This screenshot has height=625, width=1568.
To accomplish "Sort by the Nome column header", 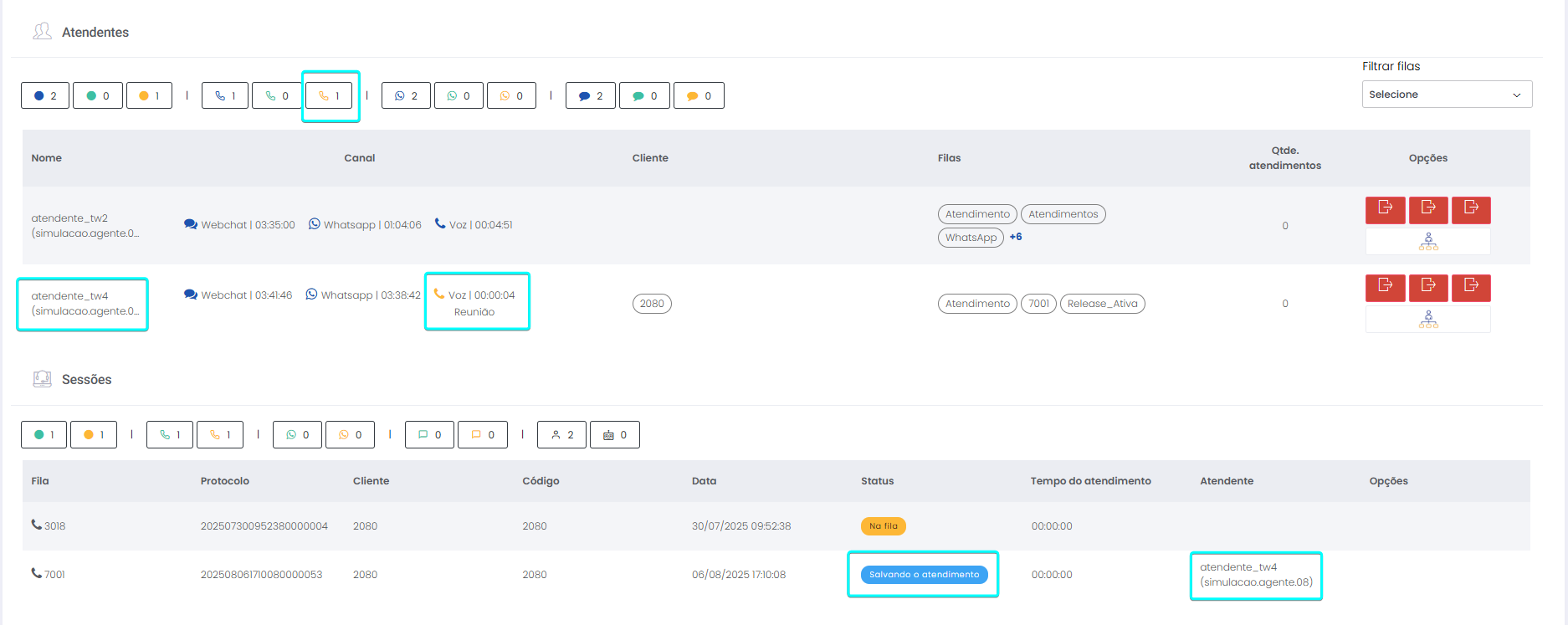I will [47, 158].
